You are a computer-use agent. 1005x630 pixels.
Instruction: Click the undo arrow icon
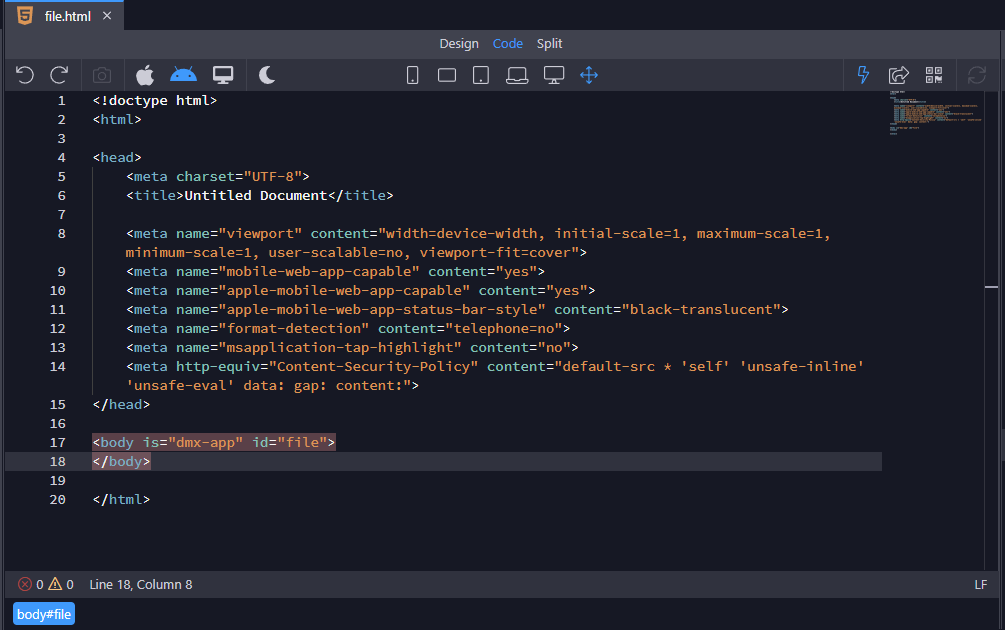[x=25, y=75]
